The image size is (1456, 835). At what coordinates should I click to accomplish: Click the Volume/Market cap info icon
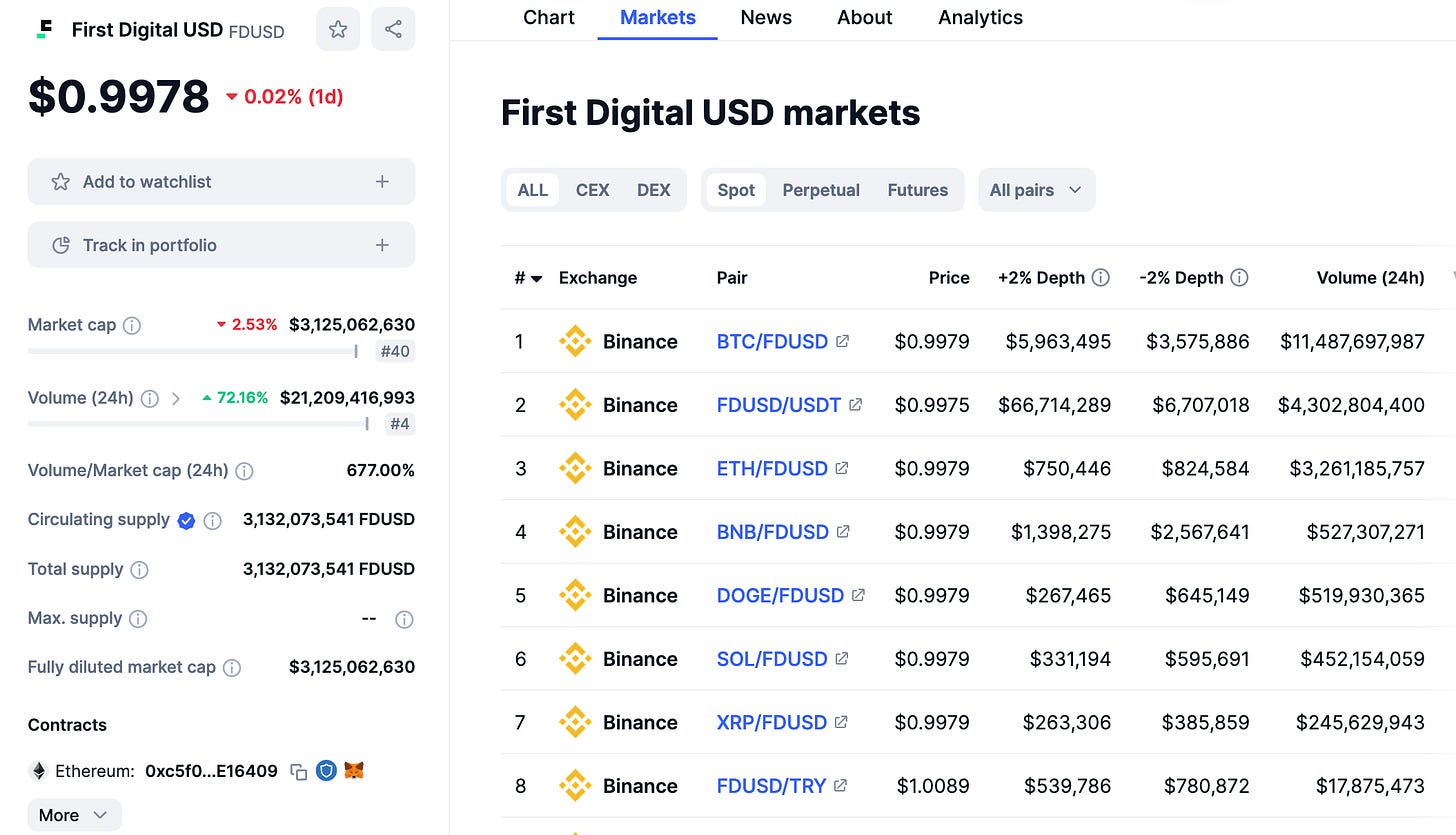(244, 471)
